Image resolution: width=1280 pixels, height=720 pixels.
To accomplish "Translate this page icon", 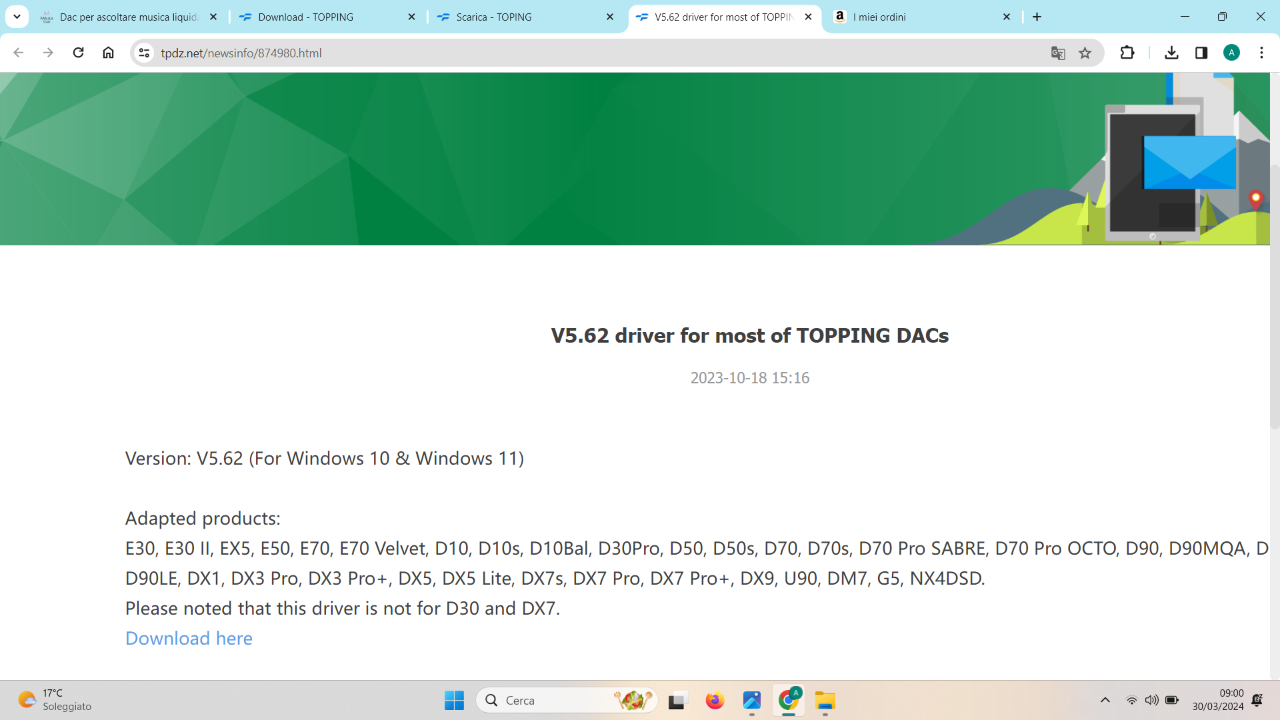I will click(1058, 53).
